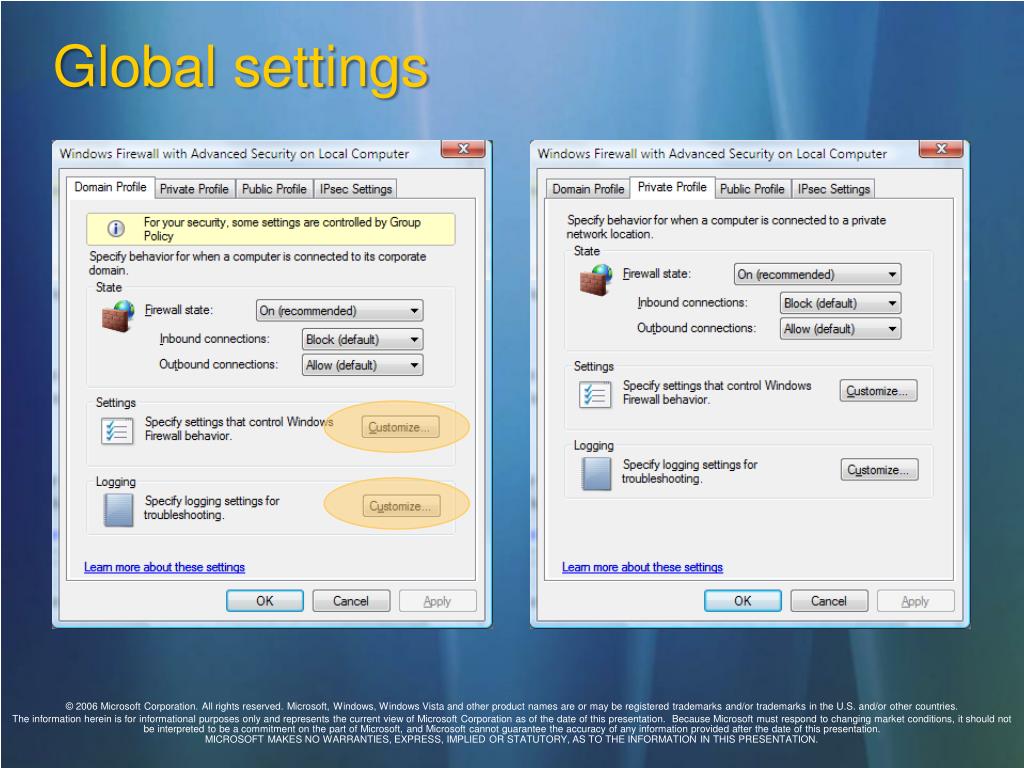Click right dialog title bar text
This screenshot has width=1024, height=768.
pyautogui.click(x=712, y=153)
